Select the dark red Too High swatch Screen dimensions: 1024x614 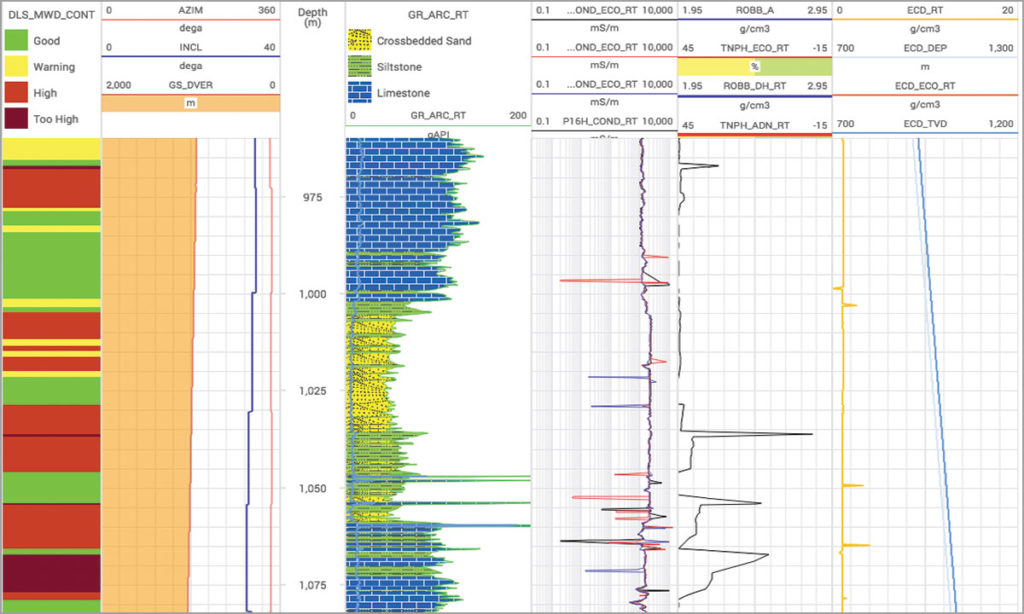pyautogui.click(x=16, y=119)
